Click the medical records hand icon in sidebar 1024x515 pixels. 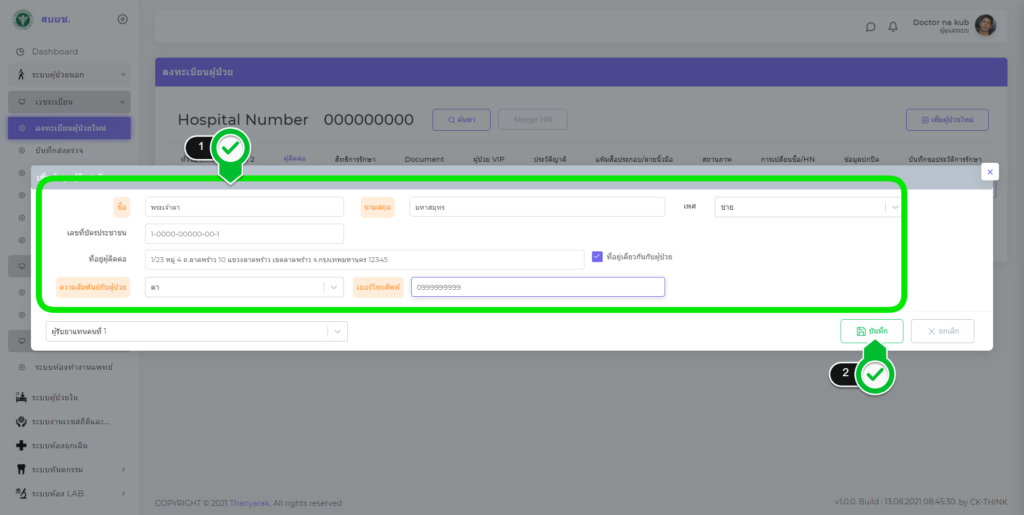[x=21, y=421]
